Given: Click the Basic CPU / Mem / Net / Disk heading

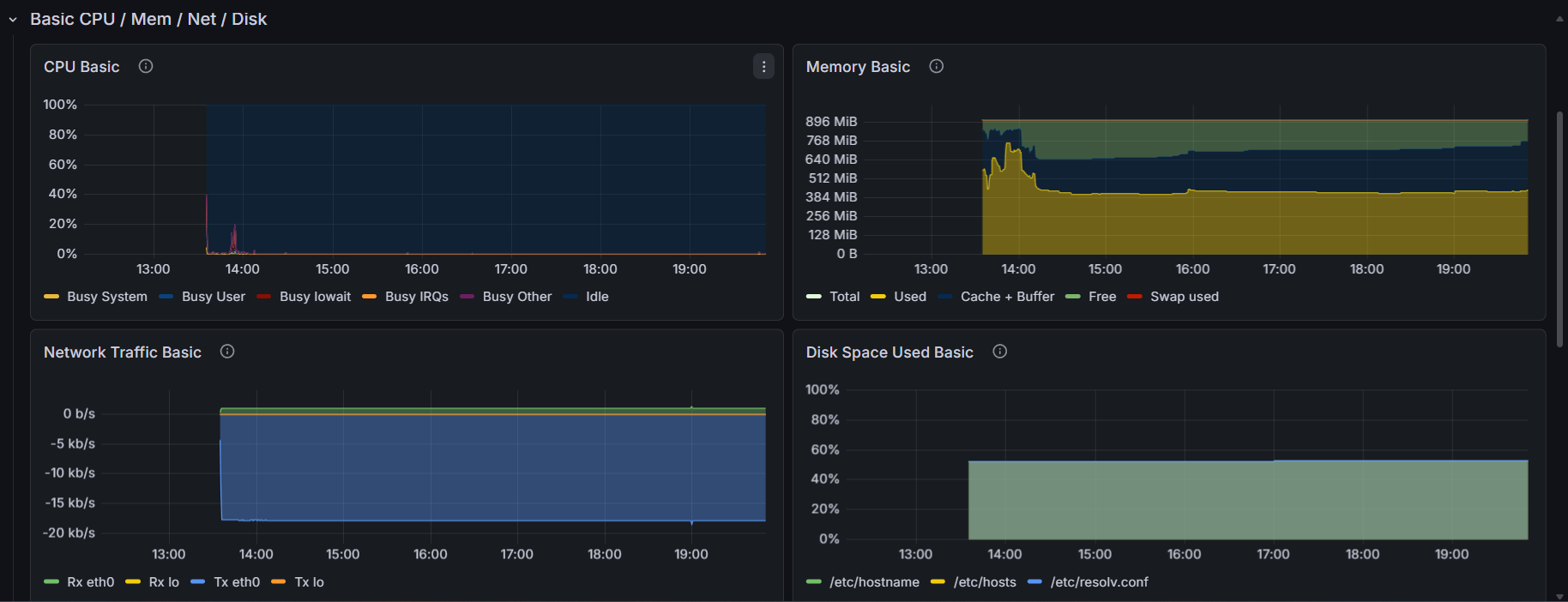Looking at the screenshot, I should coord(148,19).
